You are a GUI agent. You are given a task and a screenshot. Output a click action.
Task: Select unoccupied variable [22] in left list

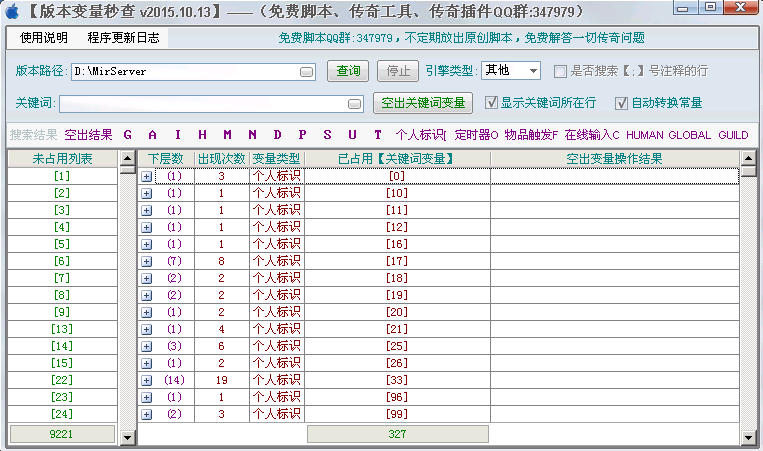(62, 380)
